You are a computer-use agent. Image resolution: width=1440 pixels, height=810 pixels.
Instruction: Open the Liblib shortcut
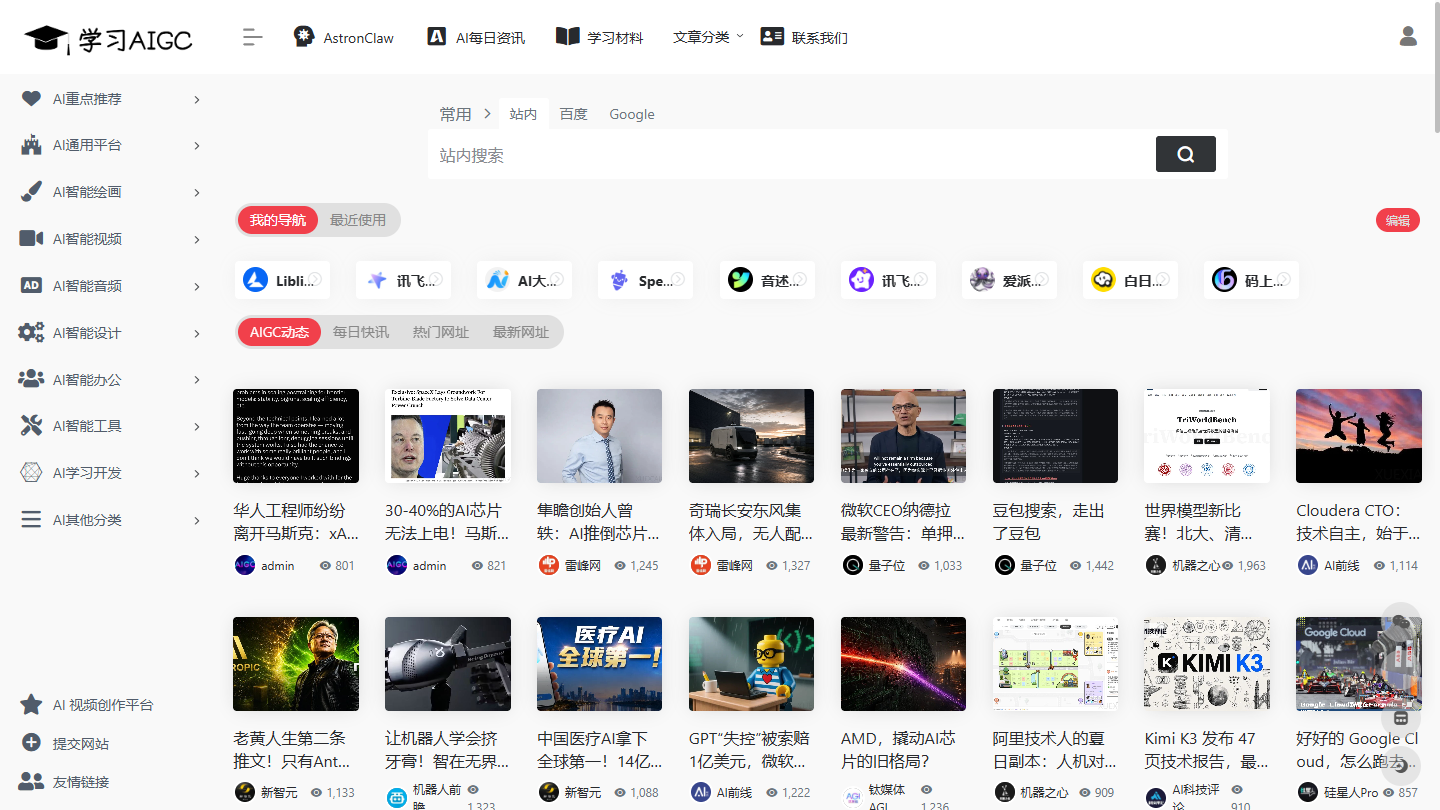coord(282,280)
